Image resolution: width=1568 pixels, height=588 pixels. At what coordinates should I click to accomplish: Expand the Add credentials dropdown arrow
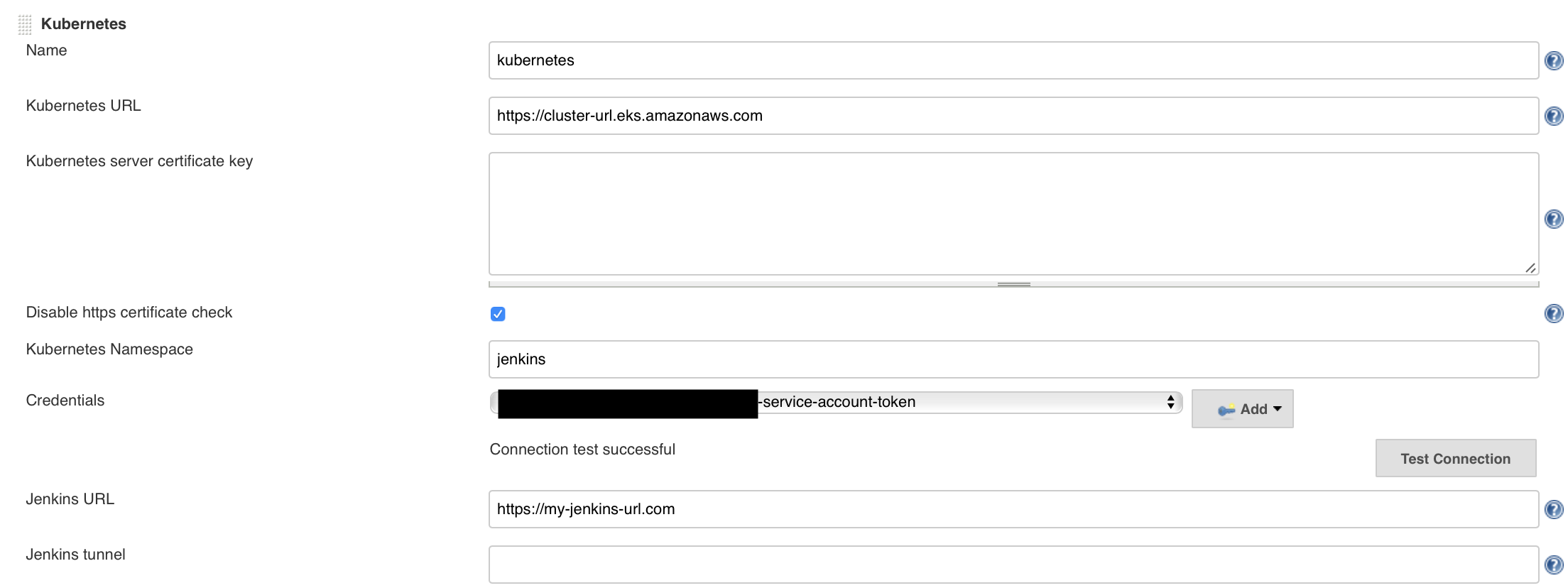[x=1278, y=409]
